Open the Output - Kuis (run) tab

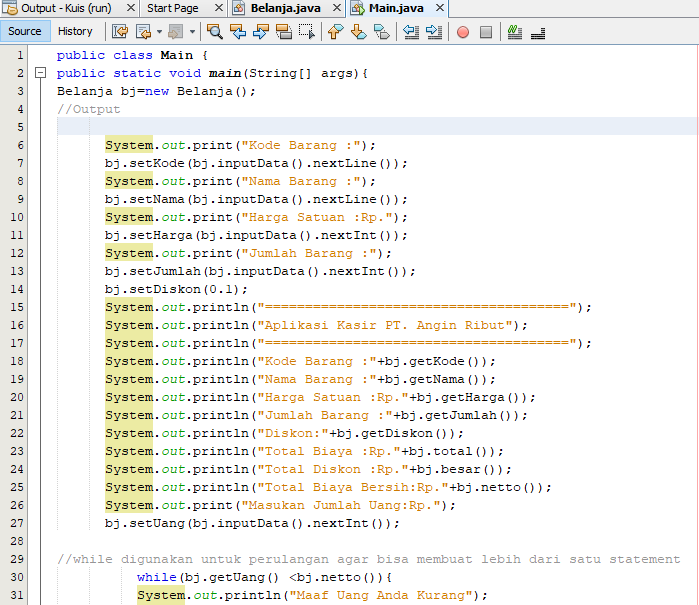pyautogui.click(x=66, y=8)
